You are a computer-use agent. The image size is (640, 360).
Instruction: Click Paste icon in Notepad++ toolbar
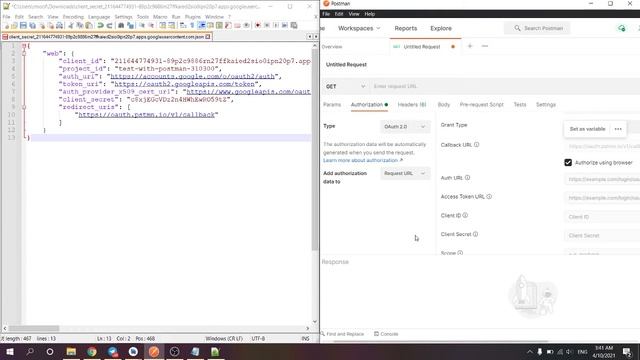[x=89, y=25]
